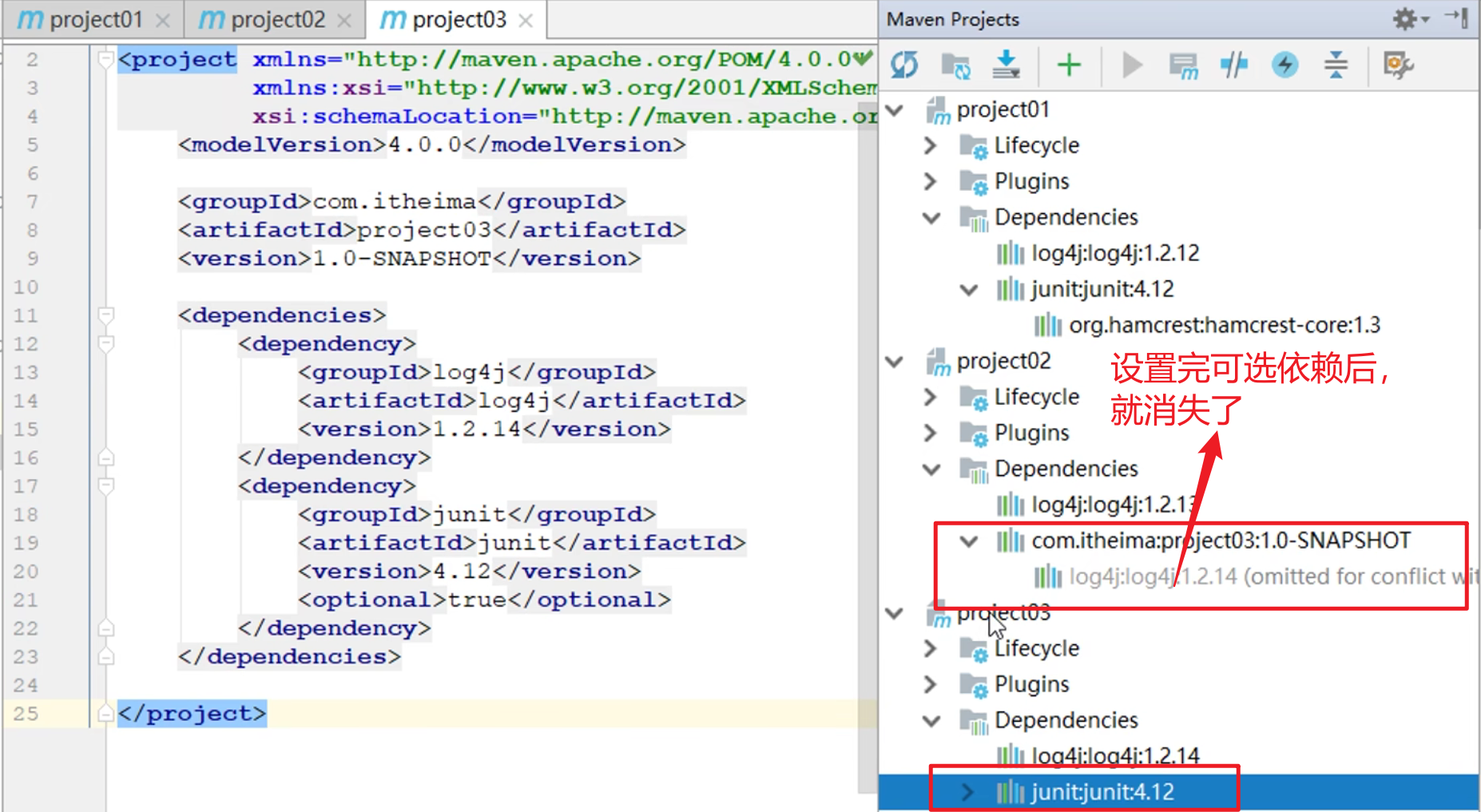The image size is (1481, 812).
Task: Fold the dependencies tag at line 11
Action: 105,315
